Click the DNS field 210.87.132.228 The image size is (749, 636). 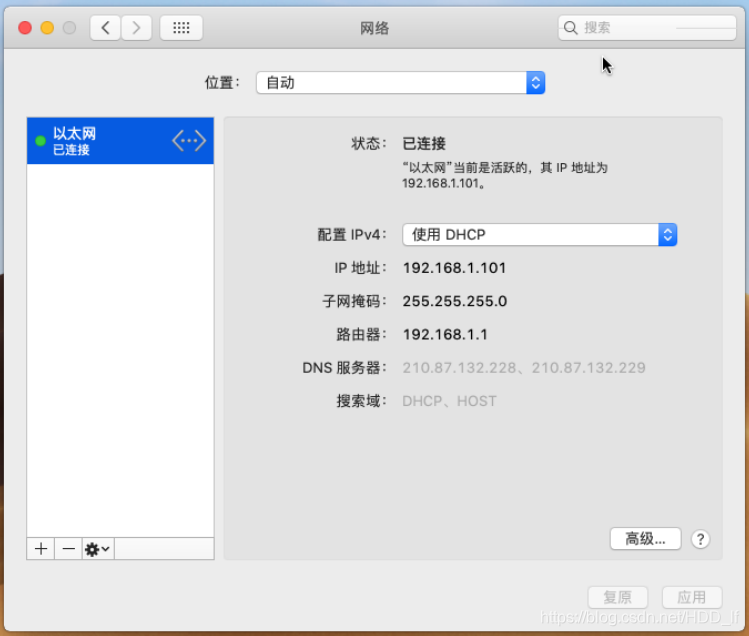point(459,367)
